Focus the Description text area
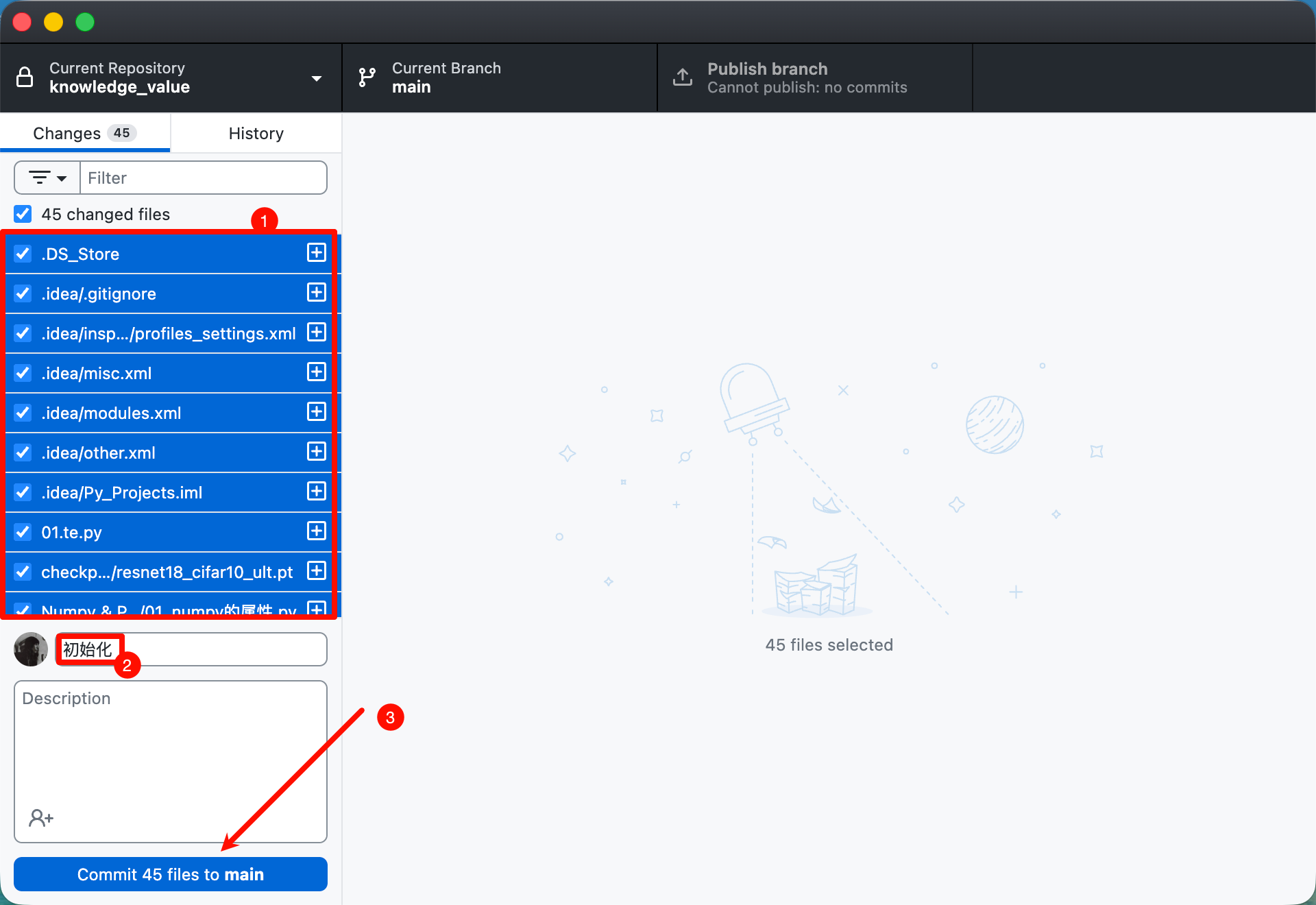Viewport: 1316px width, 905px height. [170, 747]
